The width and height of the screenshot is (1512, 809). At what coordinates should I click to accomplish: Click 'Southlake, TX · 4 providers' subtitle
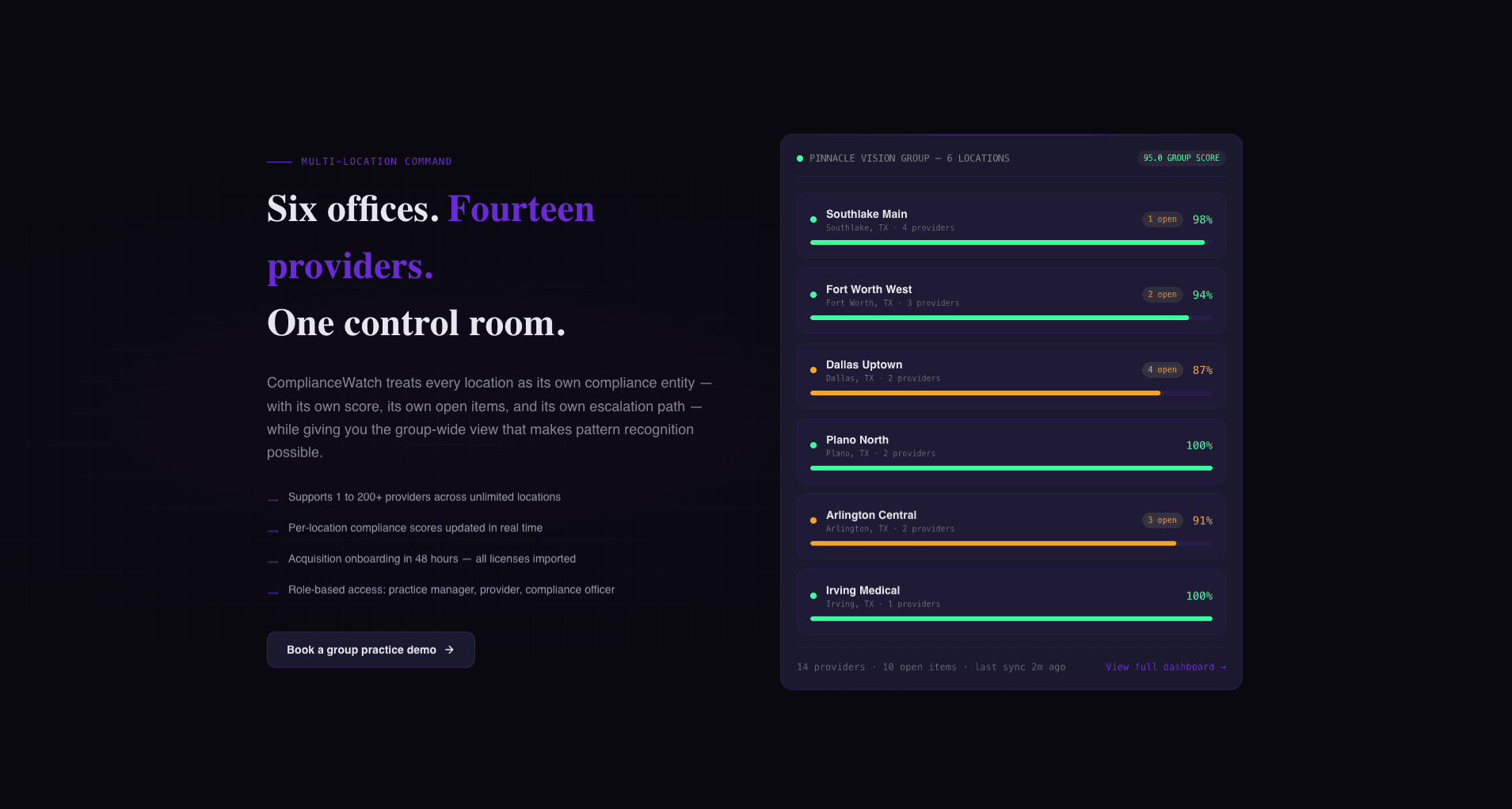click(x=890, y=228)
